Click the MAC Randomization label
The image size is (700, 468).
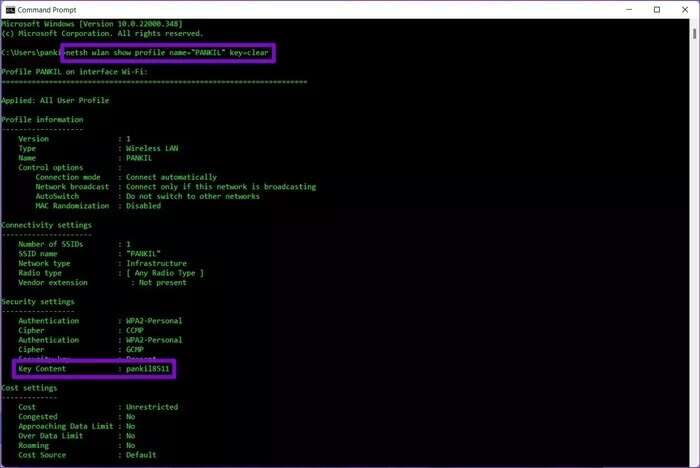72,206
